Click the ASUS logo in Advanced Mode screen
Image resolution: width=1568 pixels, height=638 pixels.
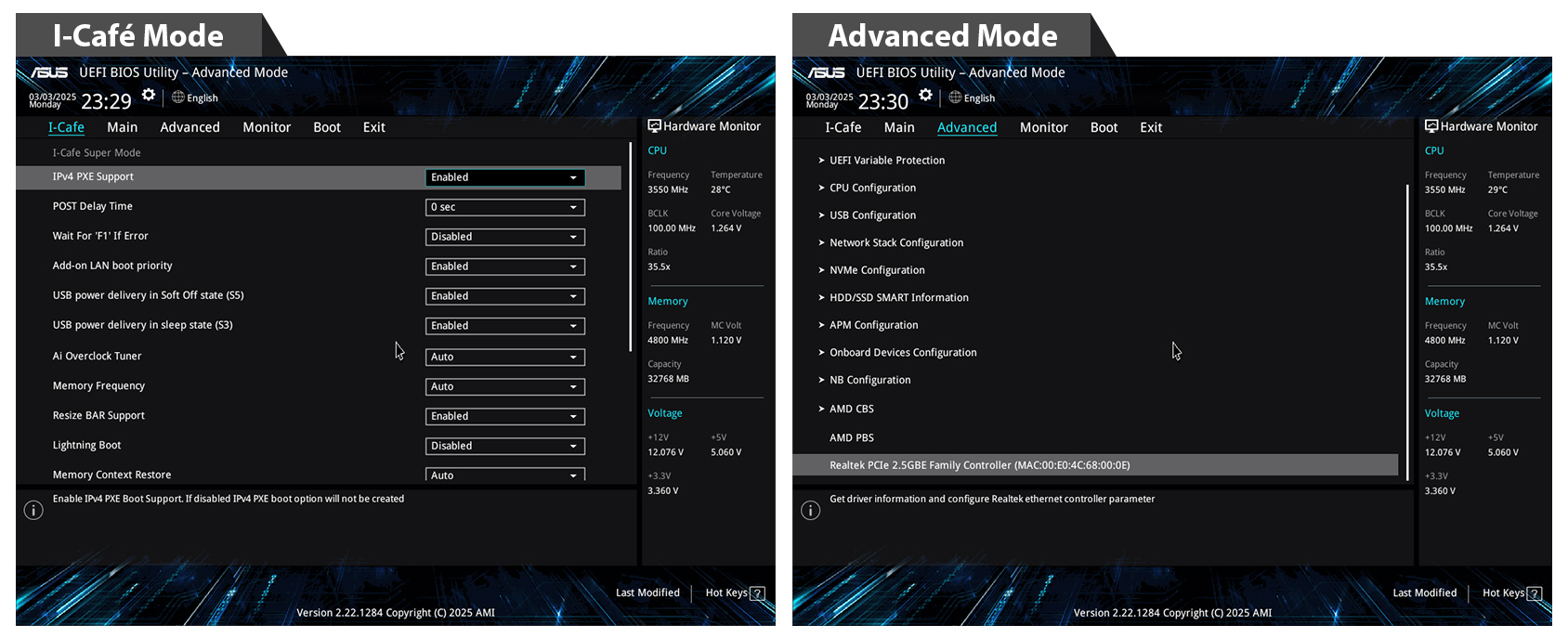(826, 72)
